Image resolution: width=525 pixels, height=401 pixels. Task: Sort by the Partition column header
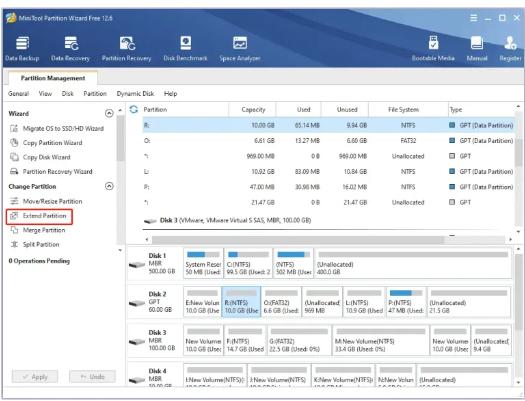pyautogui.click(x=185, y=109)
